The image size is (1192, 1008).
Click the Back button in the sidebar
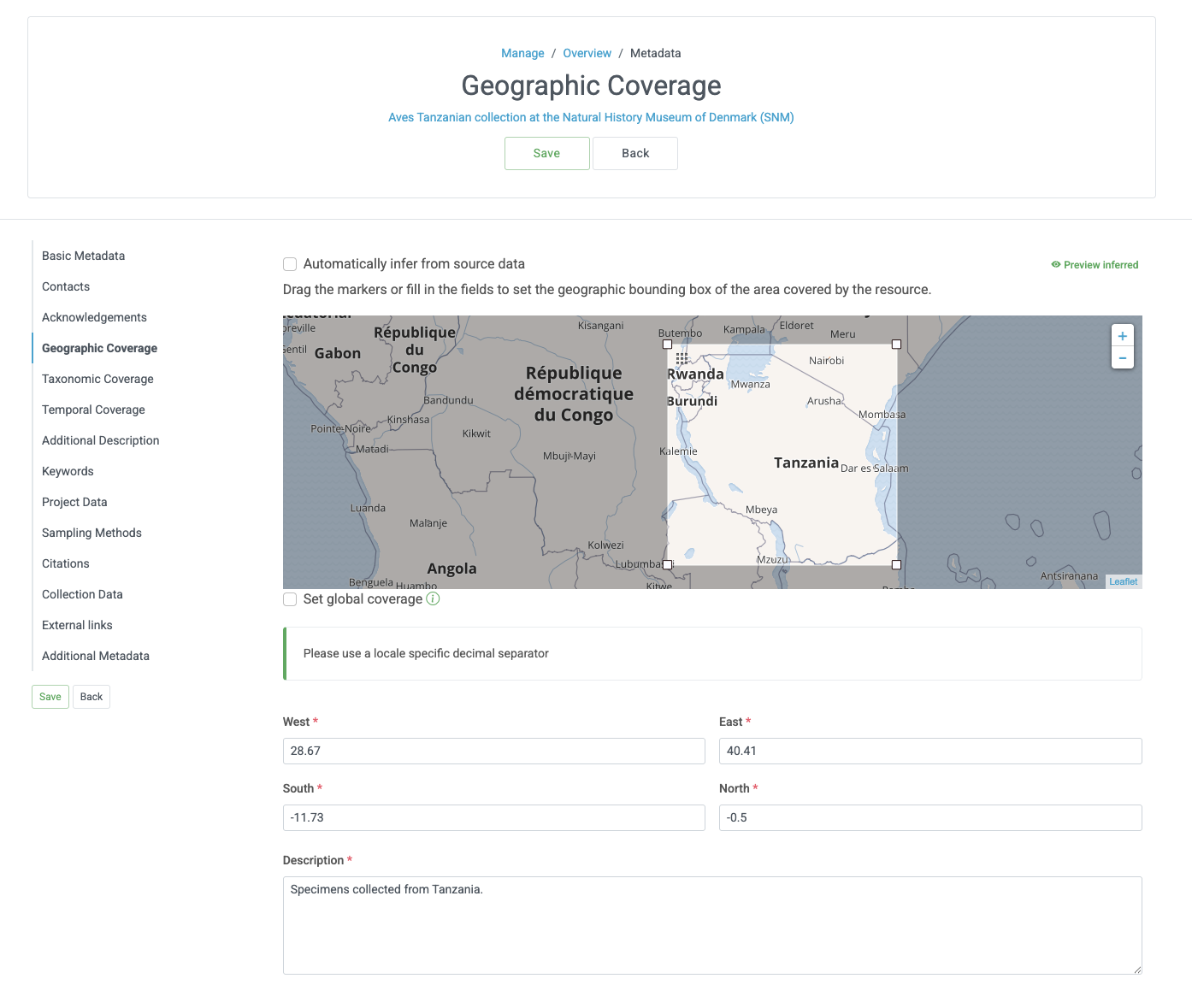pyautogui.click(x=91, y=696)
